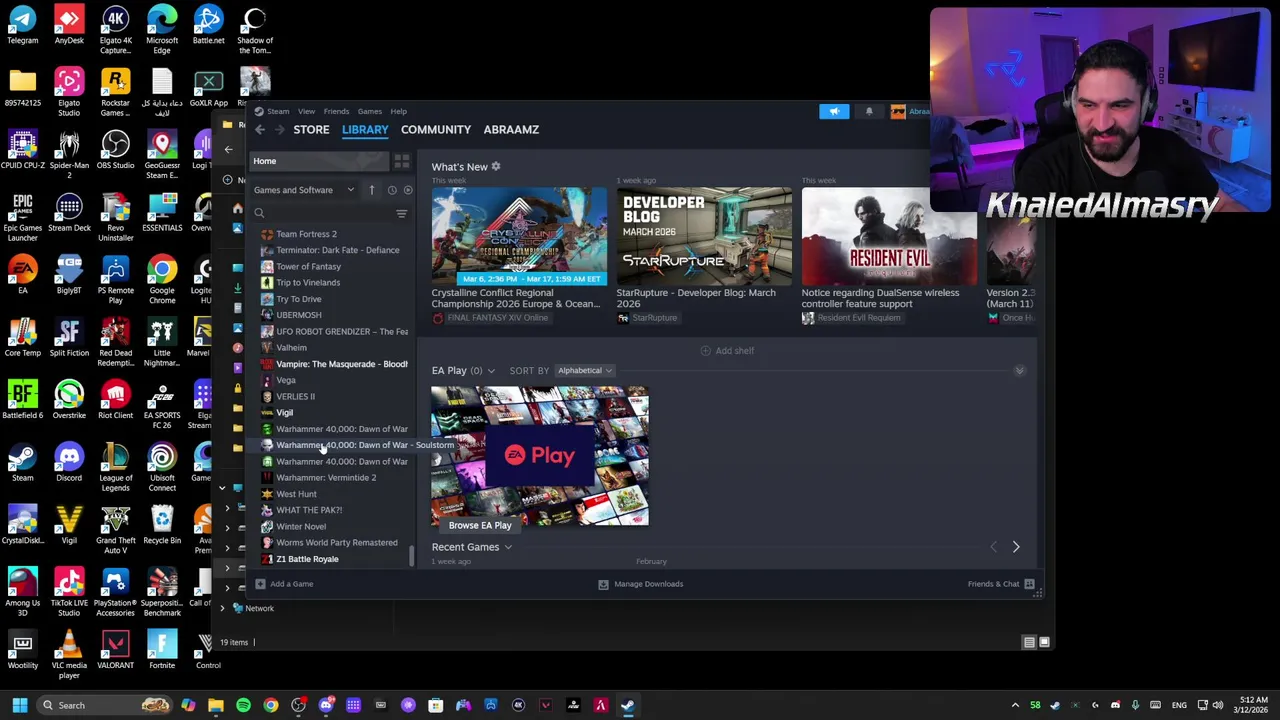Select Terminator: Dark Fate - Defiance
Screen dimensions: 1280x720
337,250
